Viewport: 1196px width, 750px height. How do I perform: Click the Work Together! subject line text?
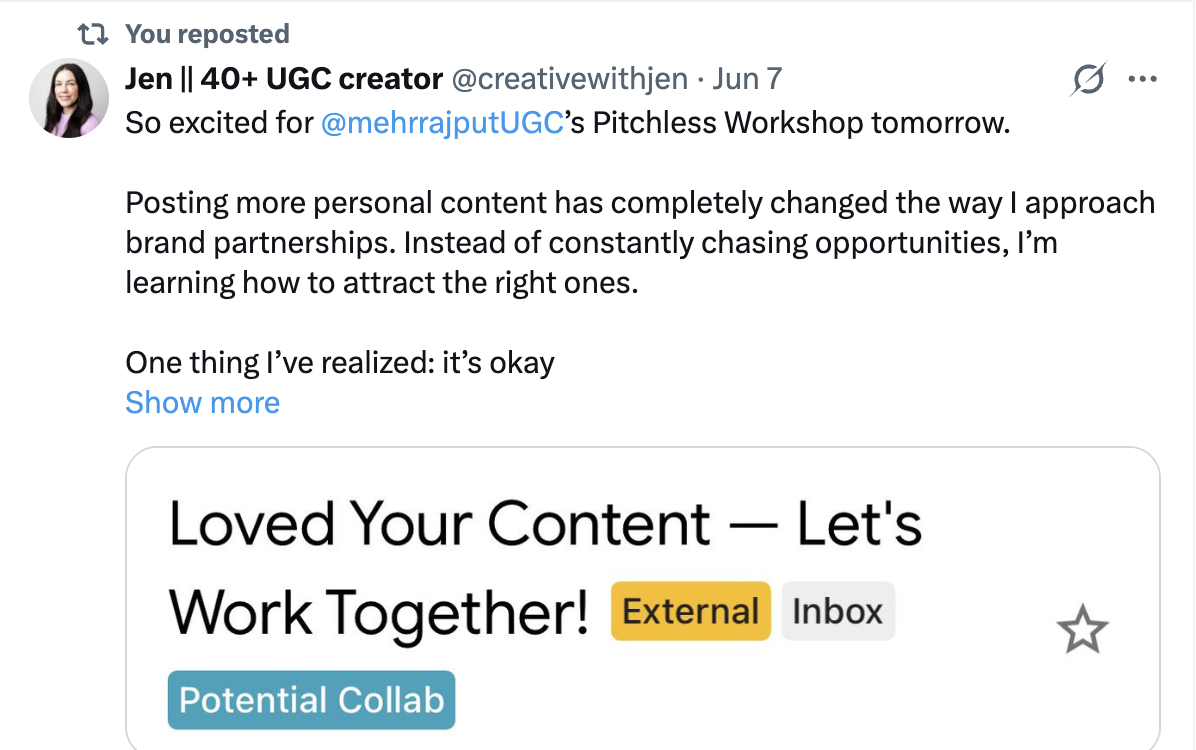tap(379, 613)
